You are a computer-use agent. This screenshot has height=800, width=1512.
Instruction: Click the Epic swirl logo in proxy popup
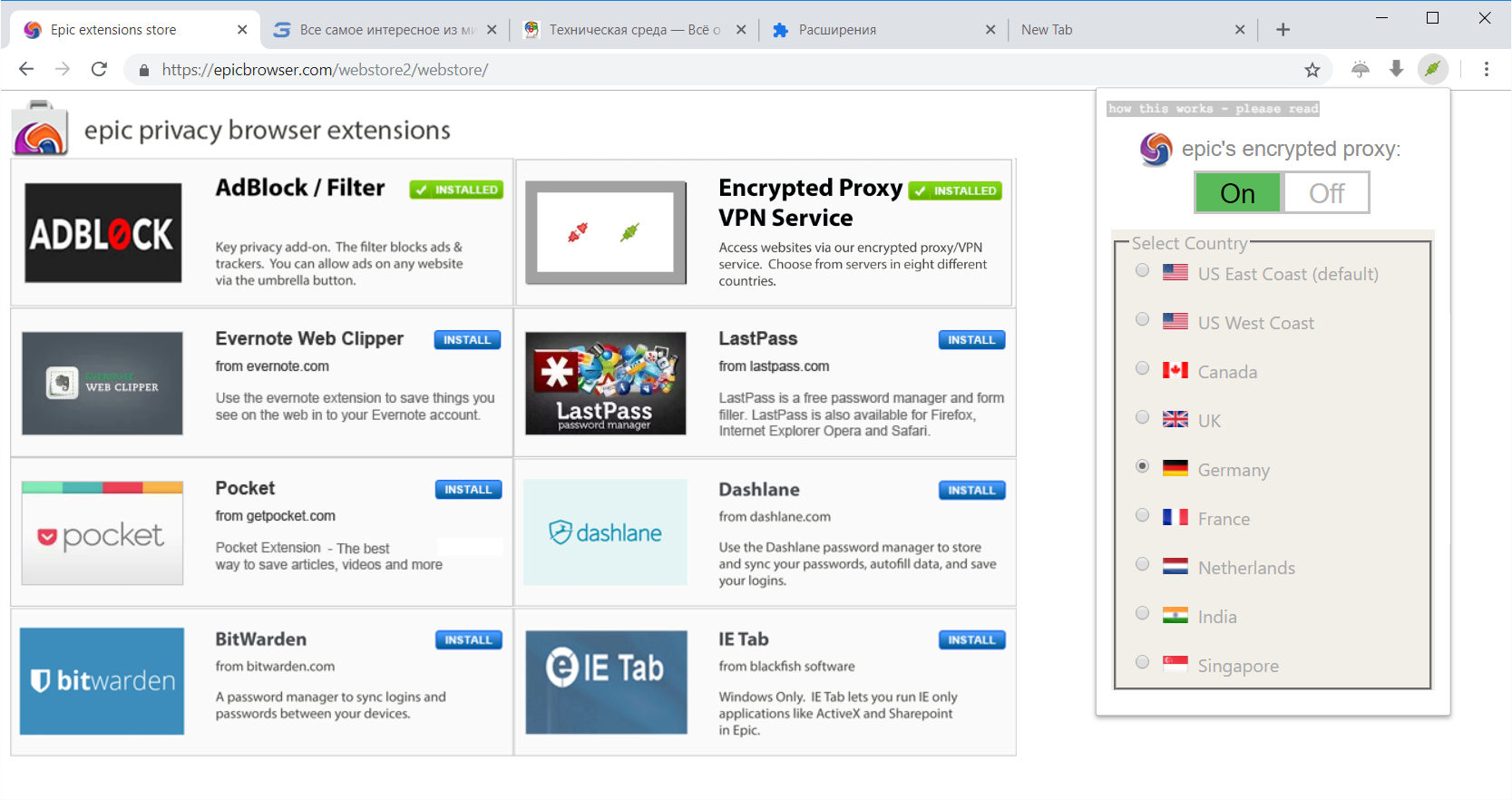(1156, 149)
